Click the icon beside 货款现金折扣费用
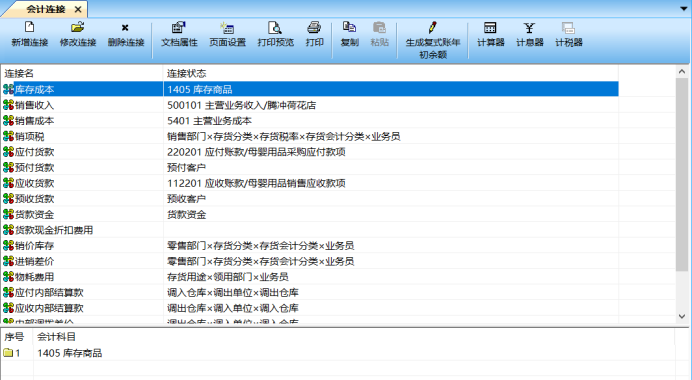Viewport: 692px width, 380px height. point(8,230)
